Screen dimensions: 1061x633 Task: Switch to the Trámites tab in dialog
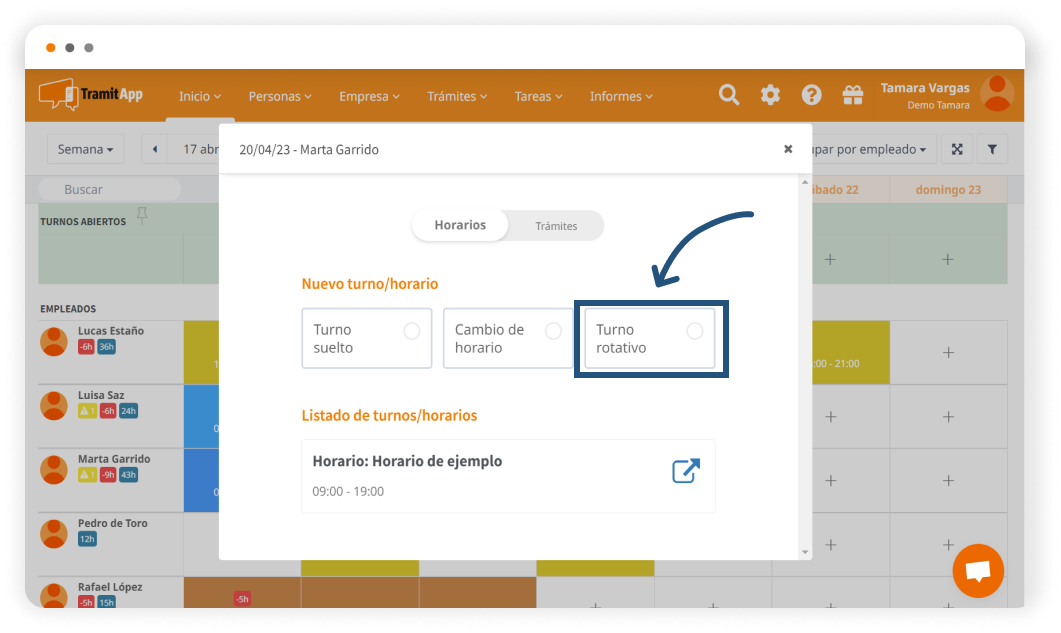(x=556, y=226)
